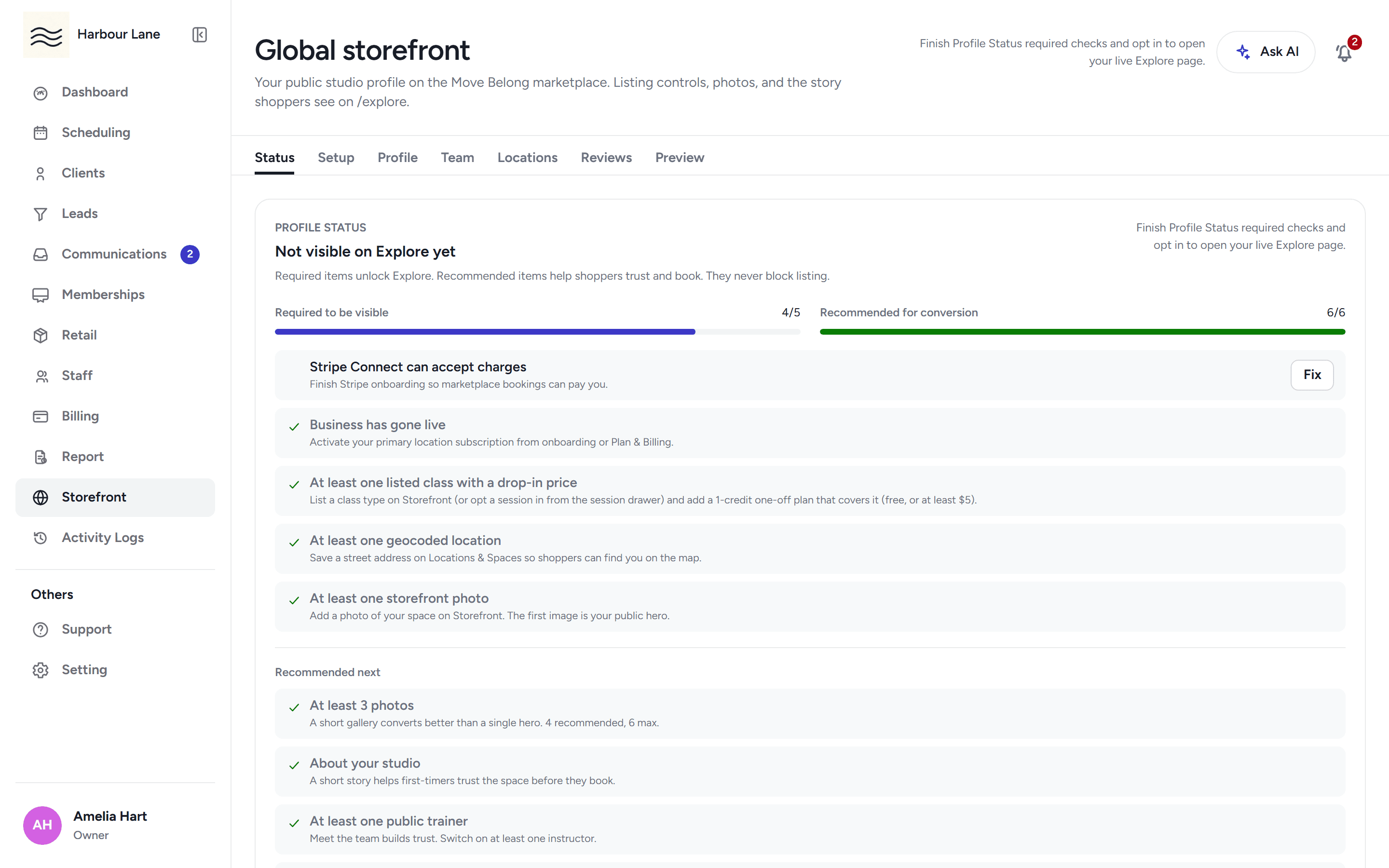Image resolution: width=1389 pixels, height=868 pixels.
Task: Click the At least 3 photos checkmark
Action: click(295, 708)
